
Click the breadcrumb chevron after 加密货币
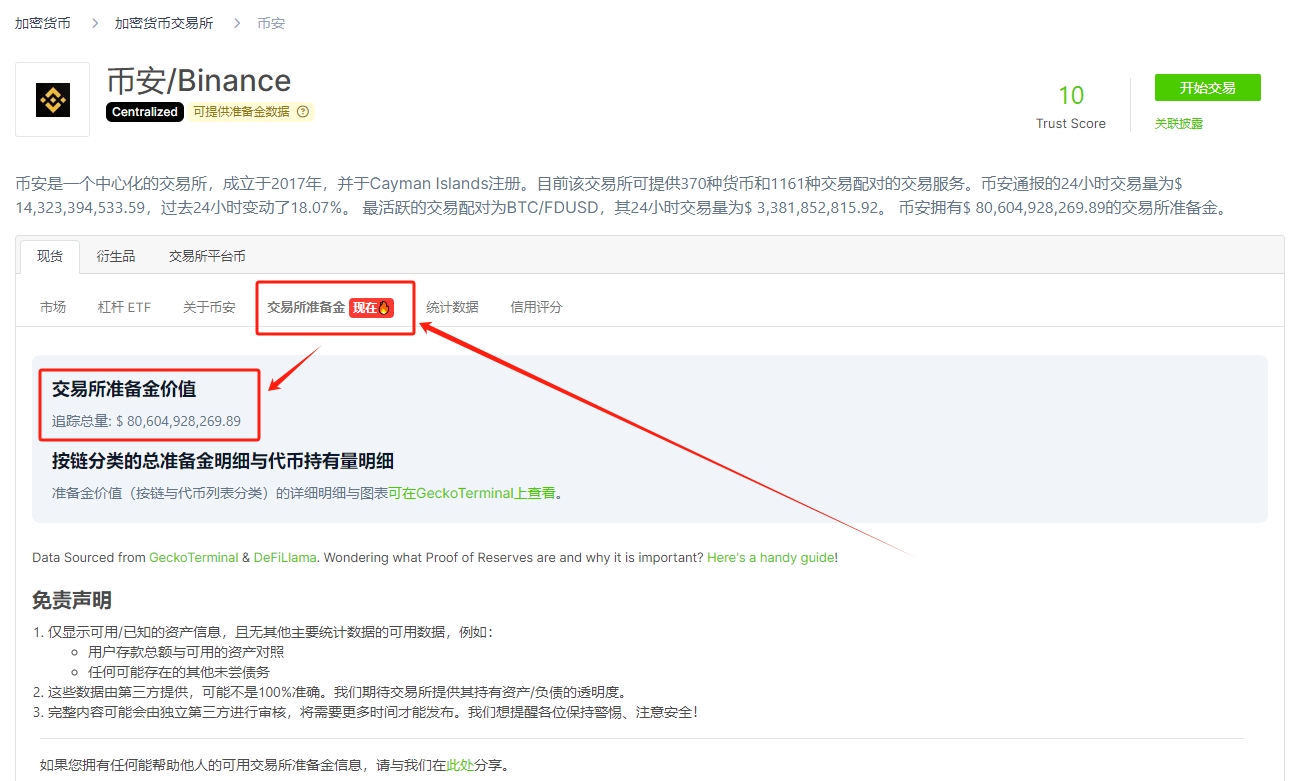tap(95, 23)
